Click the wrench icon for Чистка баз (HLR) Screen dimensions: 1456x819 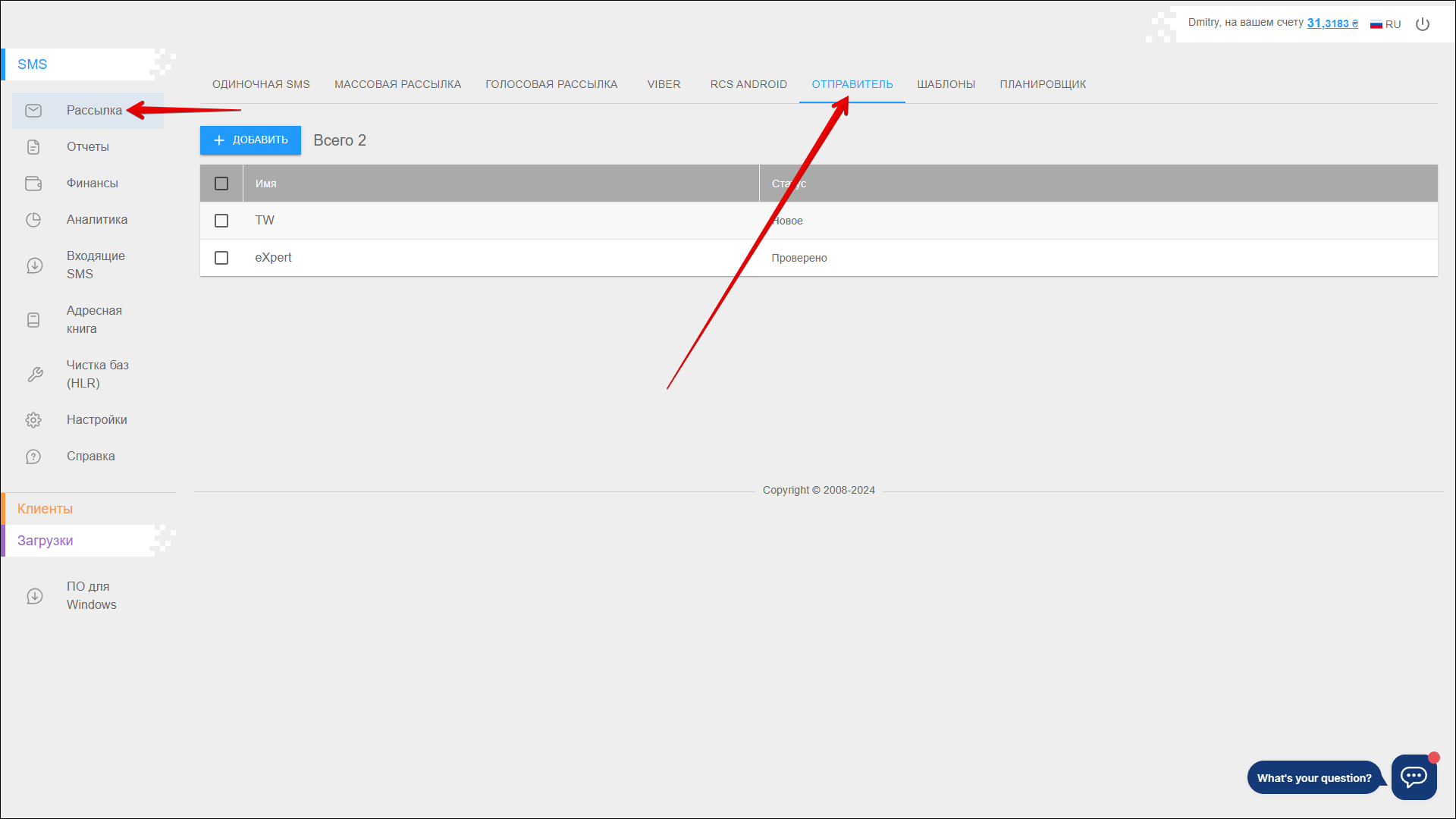(x=35, y=375)
